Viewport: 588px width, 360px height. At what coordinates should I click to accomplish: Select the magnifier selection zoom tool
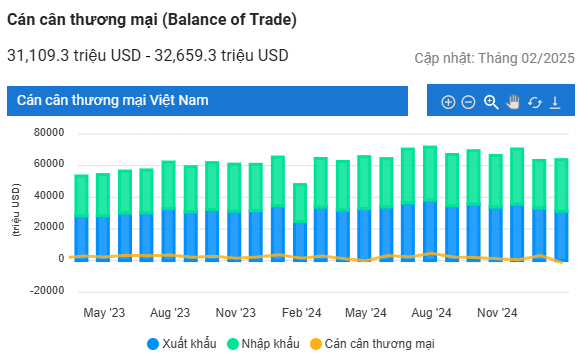click(491, 102)
